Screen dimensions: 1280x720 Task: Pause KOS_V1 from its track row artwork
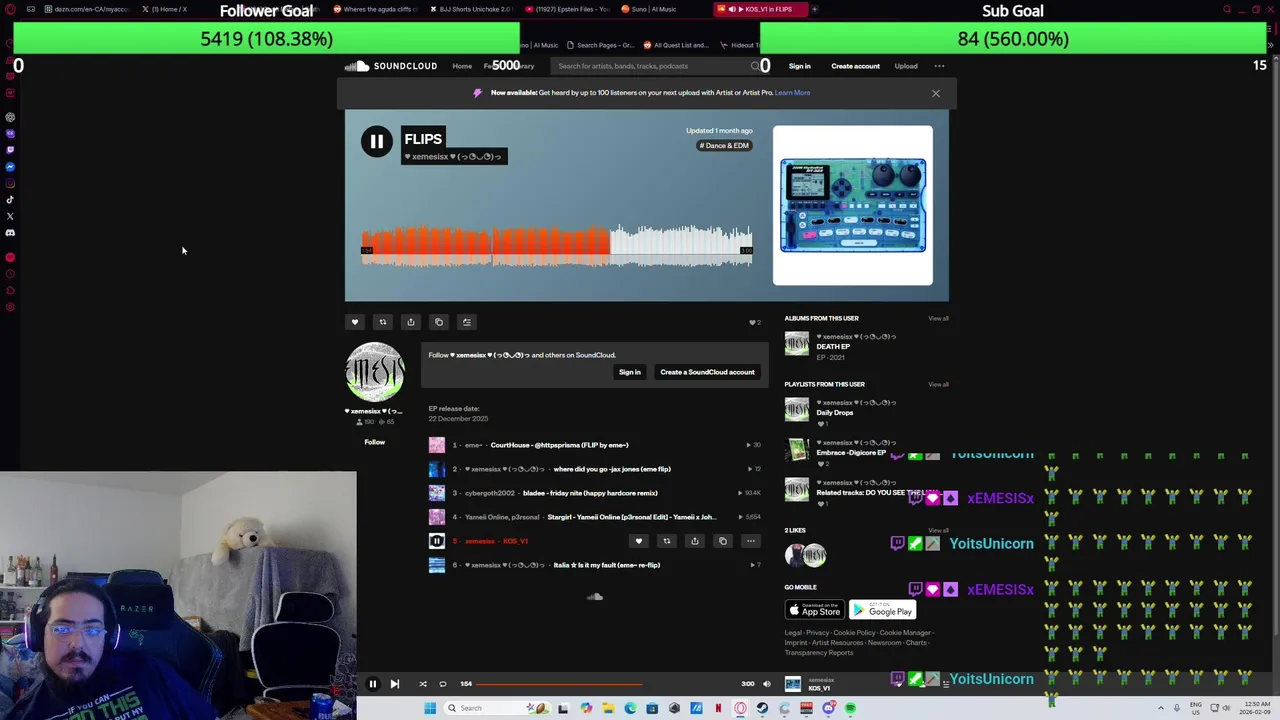click(x=437, y=541)
